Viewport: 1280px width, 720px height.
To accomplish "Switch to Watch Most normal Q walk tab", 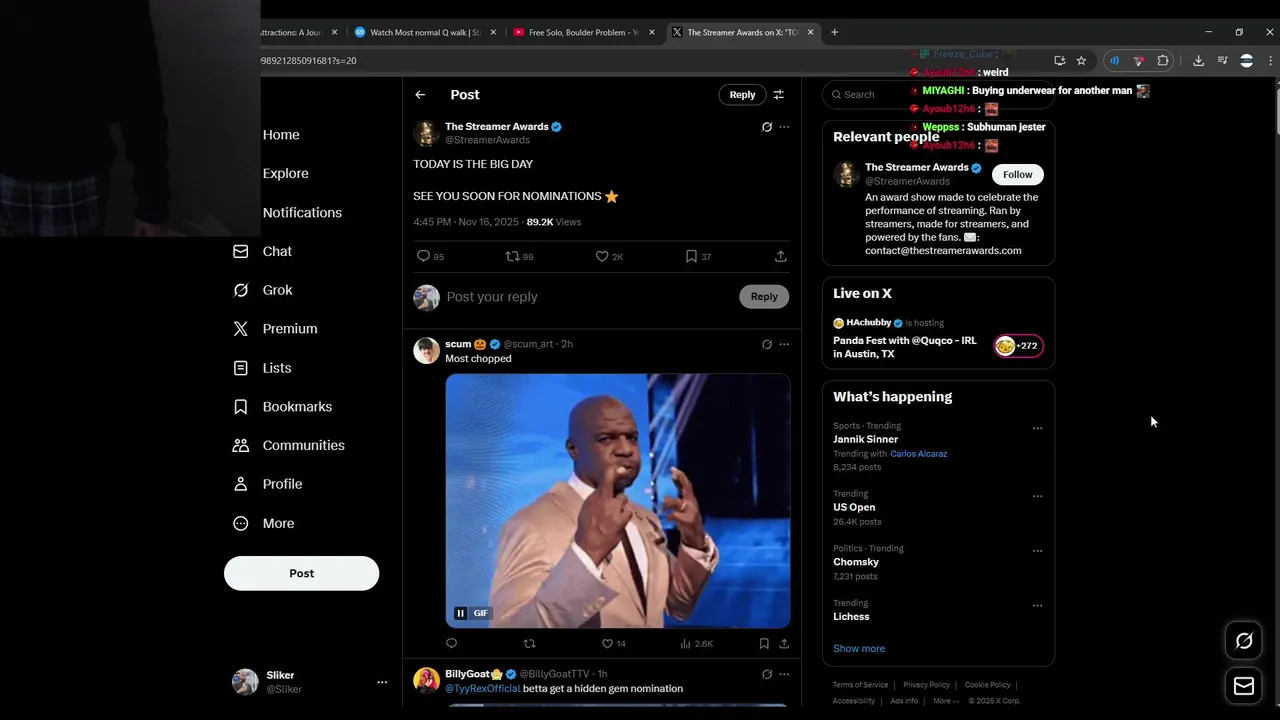I will click(x=426, y=32).
